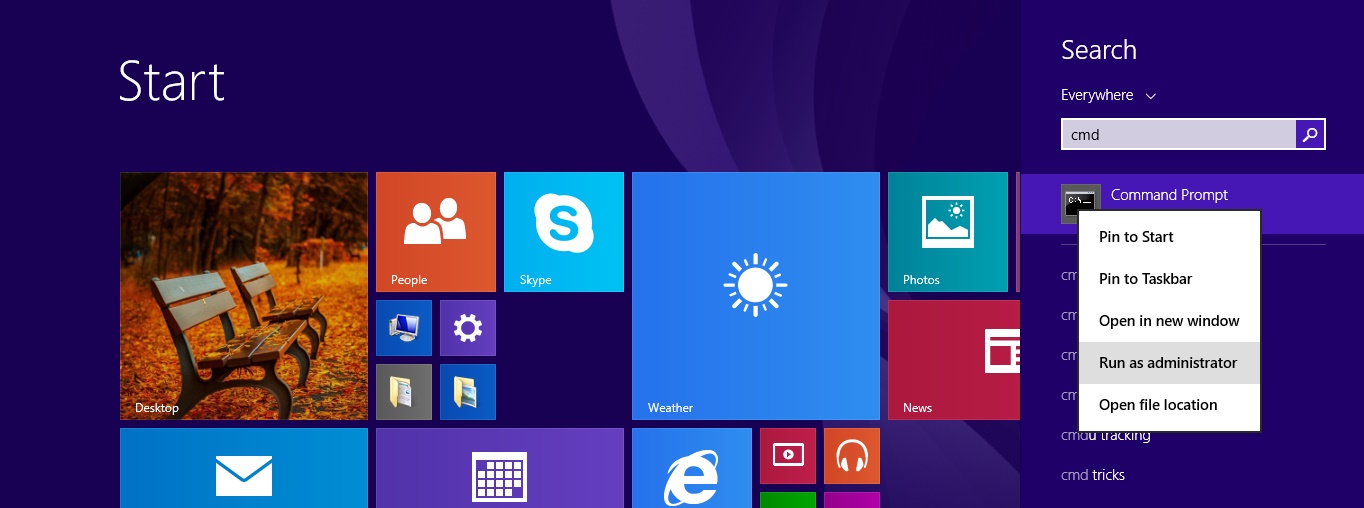The image size is (1364, 508).
Task: Launch the Skype tile
Action: tap(564, 232)
